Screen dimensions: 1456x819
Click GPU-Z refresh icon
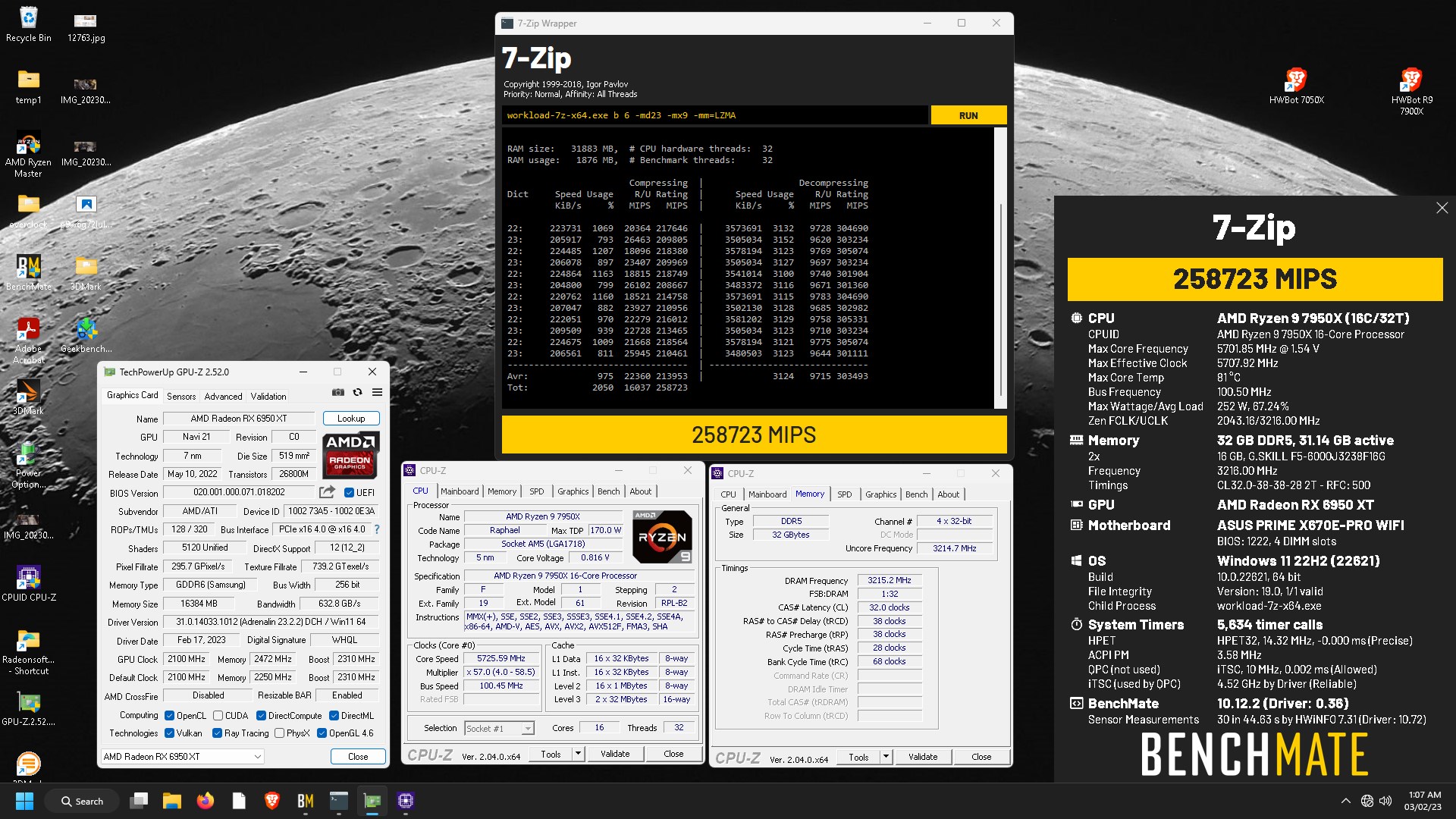point(357,393)
